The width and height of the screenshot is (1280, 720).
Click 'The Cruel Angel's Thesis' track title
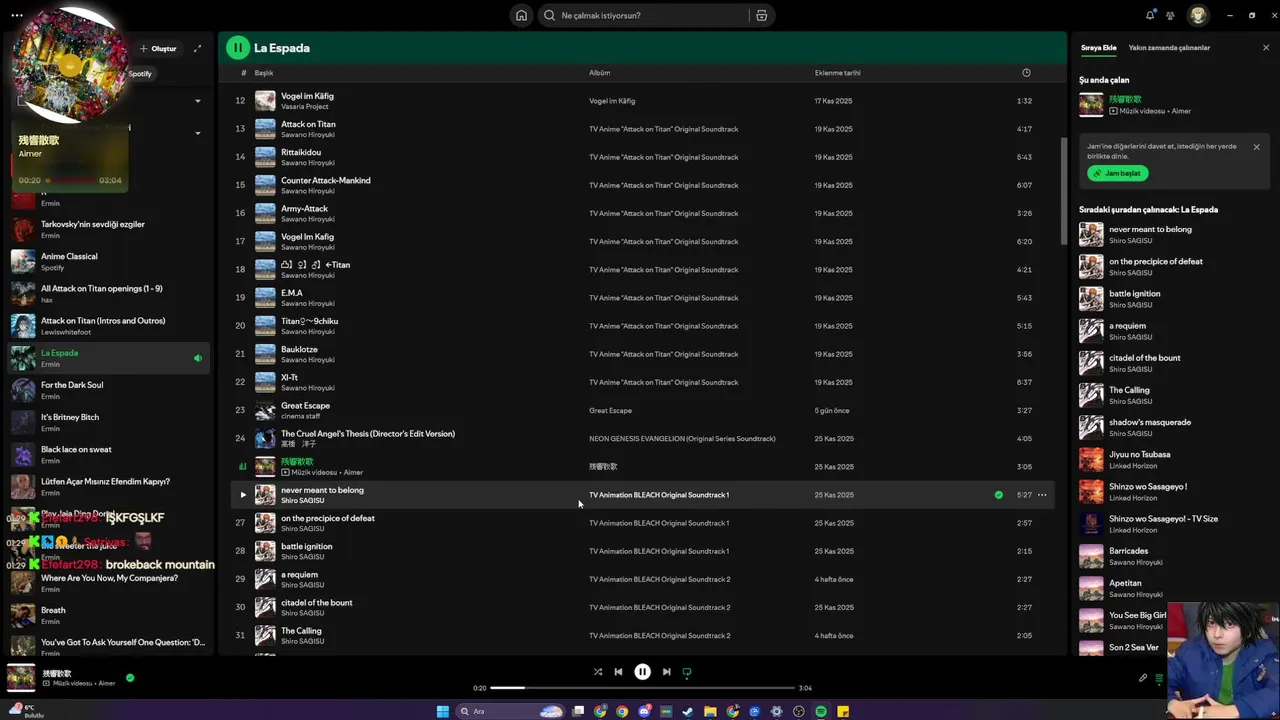pos(368,434)
